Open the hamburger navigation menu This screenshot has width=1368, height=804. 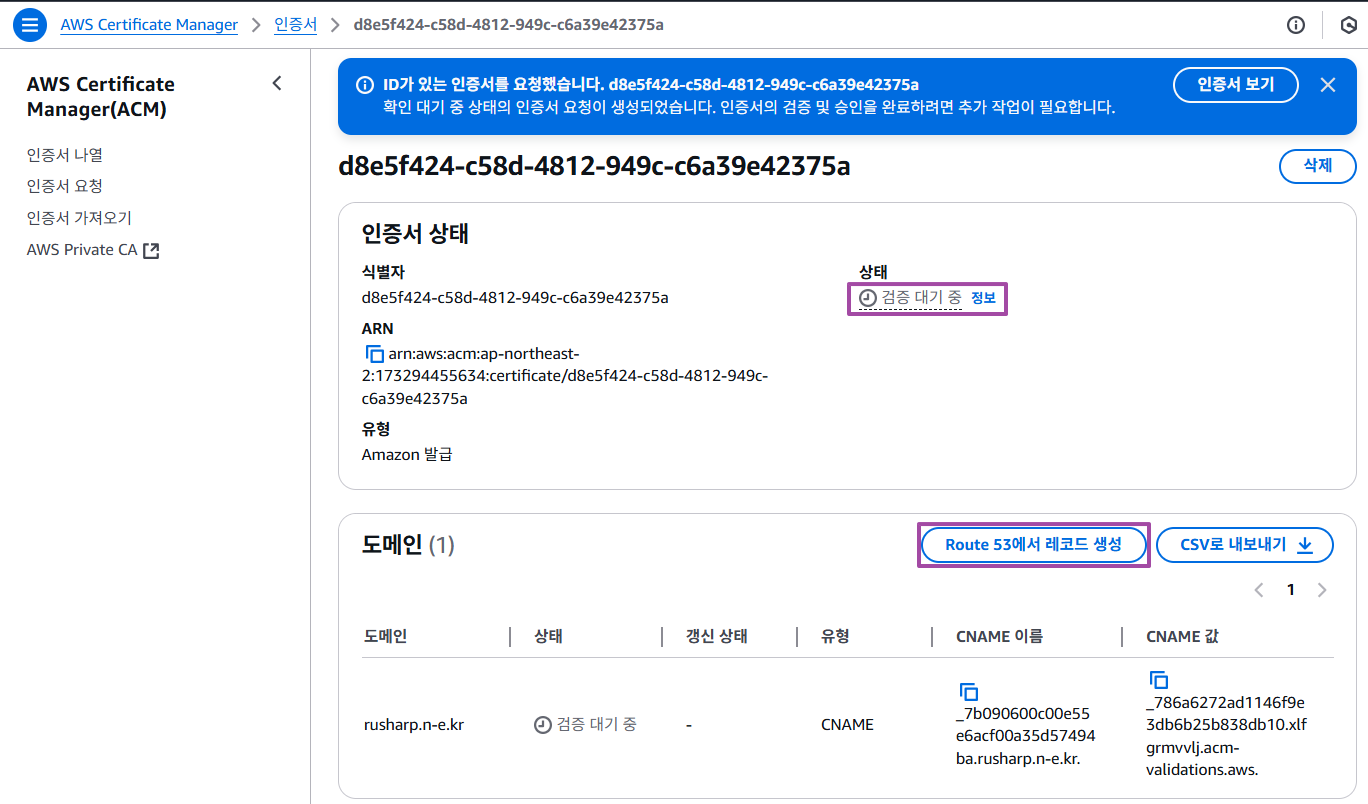tap(30, 25)
